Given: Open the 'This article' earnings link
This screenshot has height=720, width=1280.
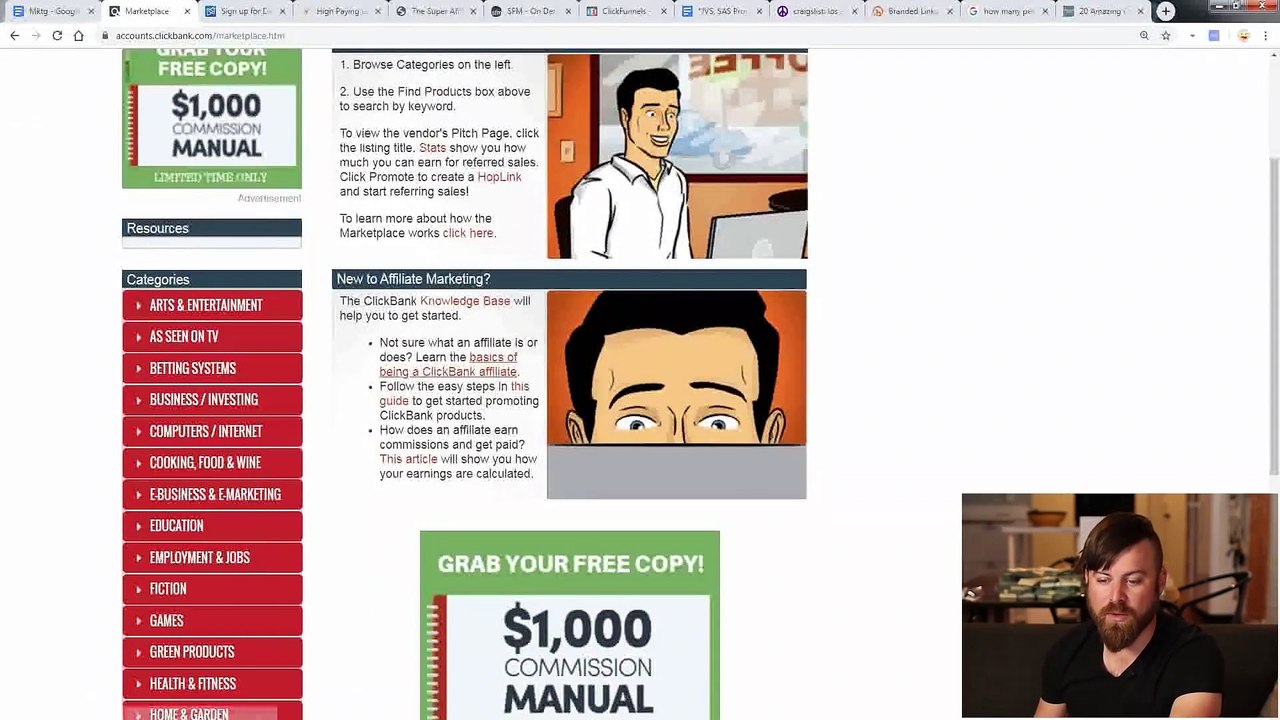Looking at the screenshot, I should [x=408, y=459].
